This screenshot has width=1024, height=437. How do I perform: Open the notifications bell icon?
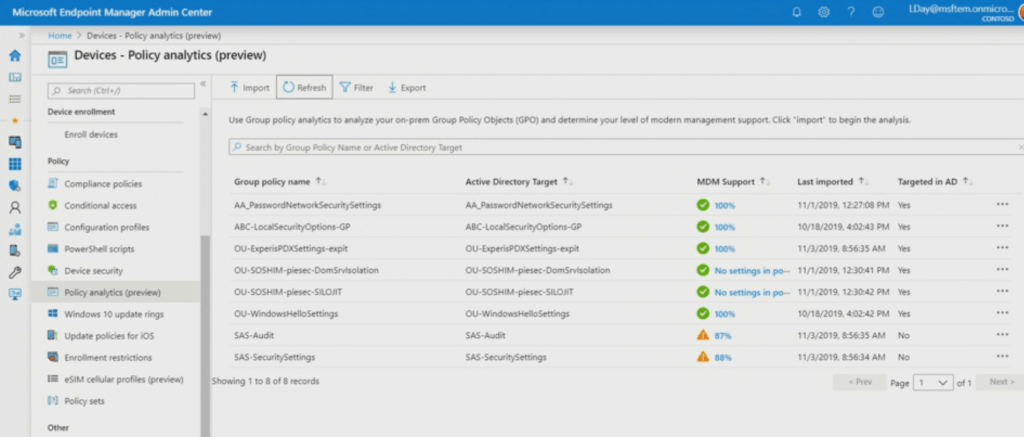coord(797,12)
